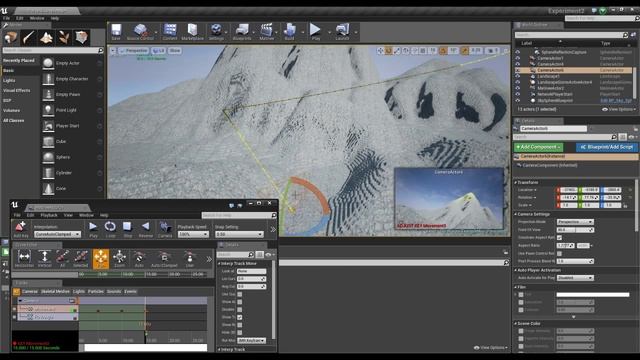Collapse the Transform section
The image size is (640, 360).
tap(516, 182)
